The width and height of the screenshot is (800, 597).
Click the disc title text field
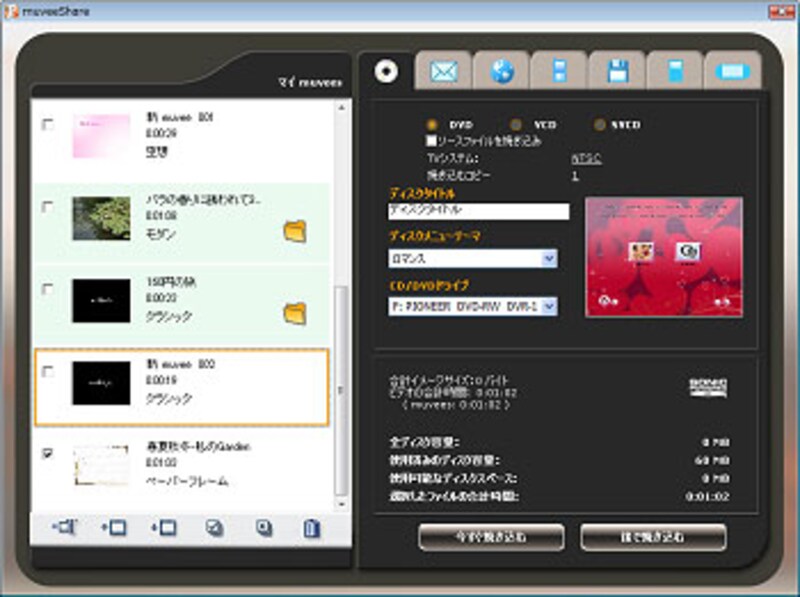point(478,211)
